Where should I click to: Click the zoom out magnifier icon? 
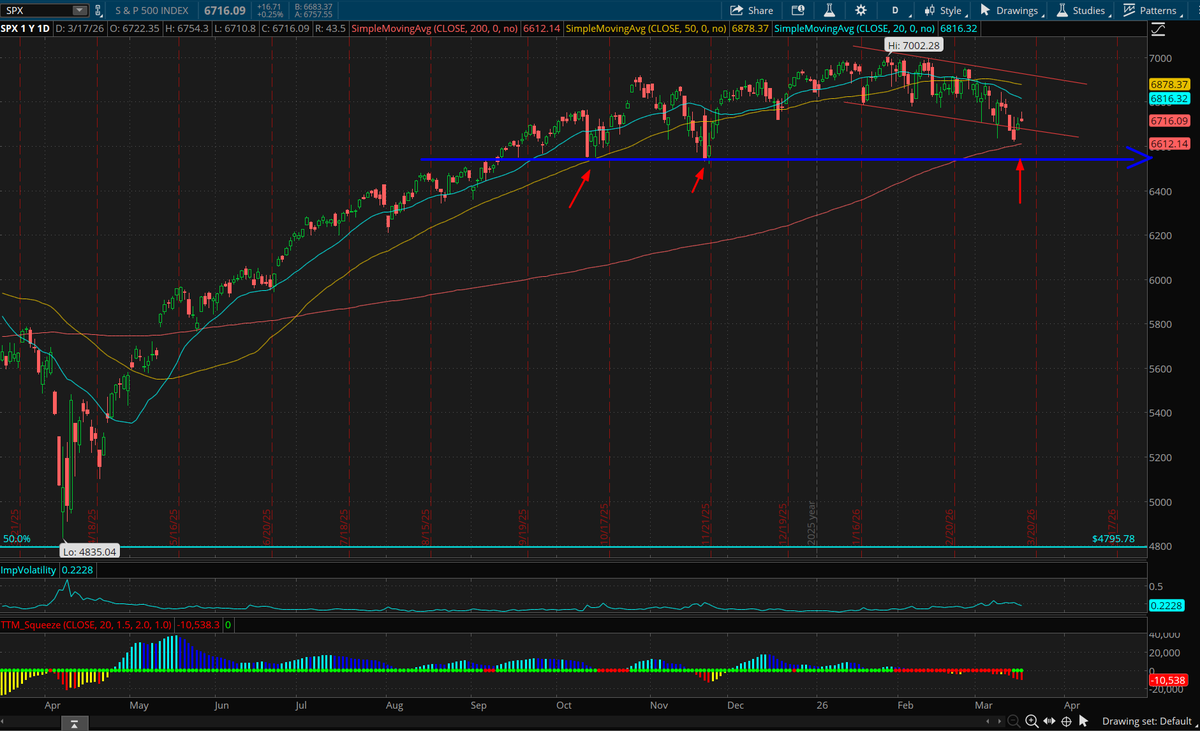(x=1014, y=721)
